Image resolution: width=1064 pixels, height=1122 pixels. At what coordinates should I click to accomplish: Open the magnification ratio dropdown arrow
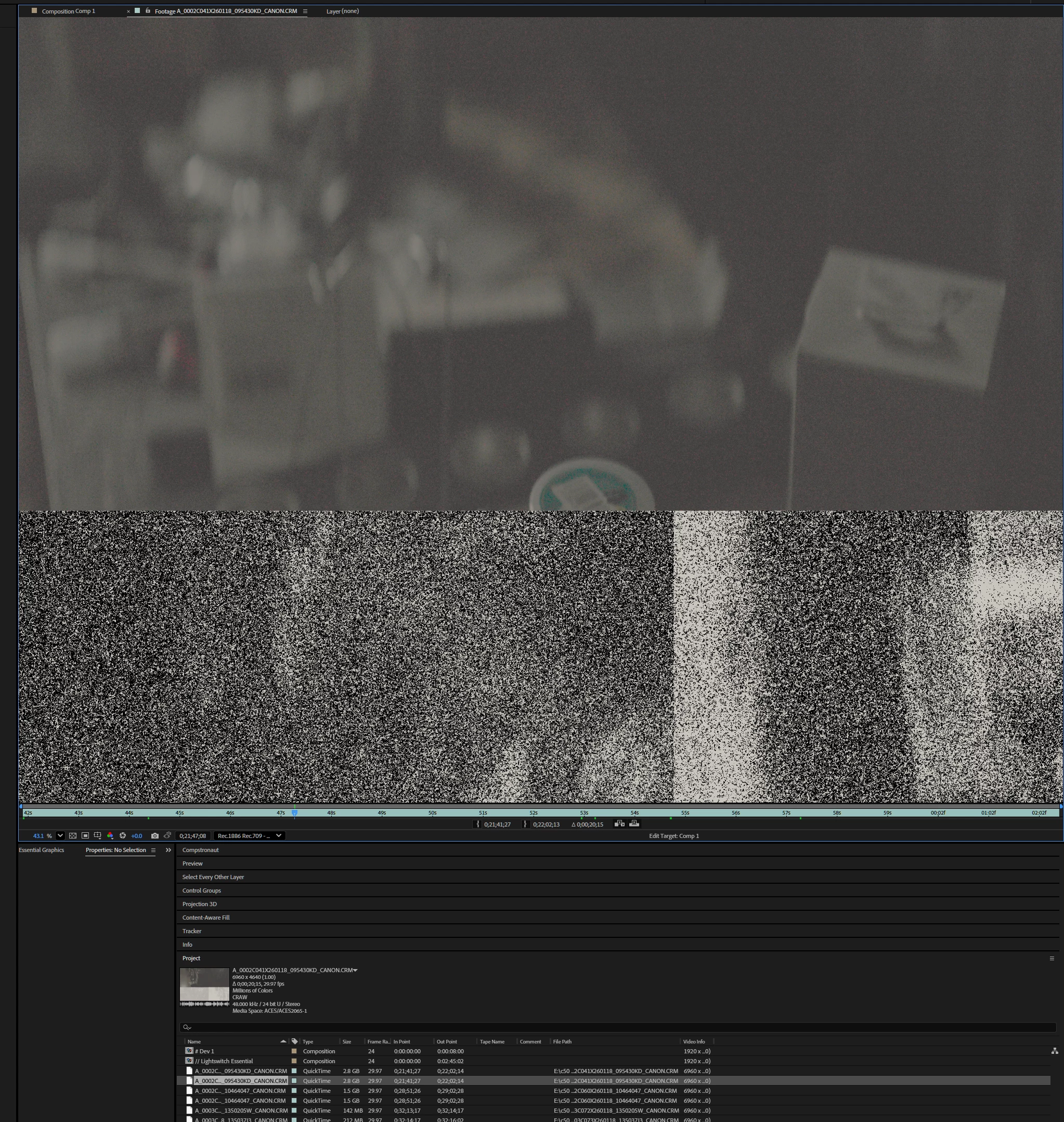tap(60, 835)
